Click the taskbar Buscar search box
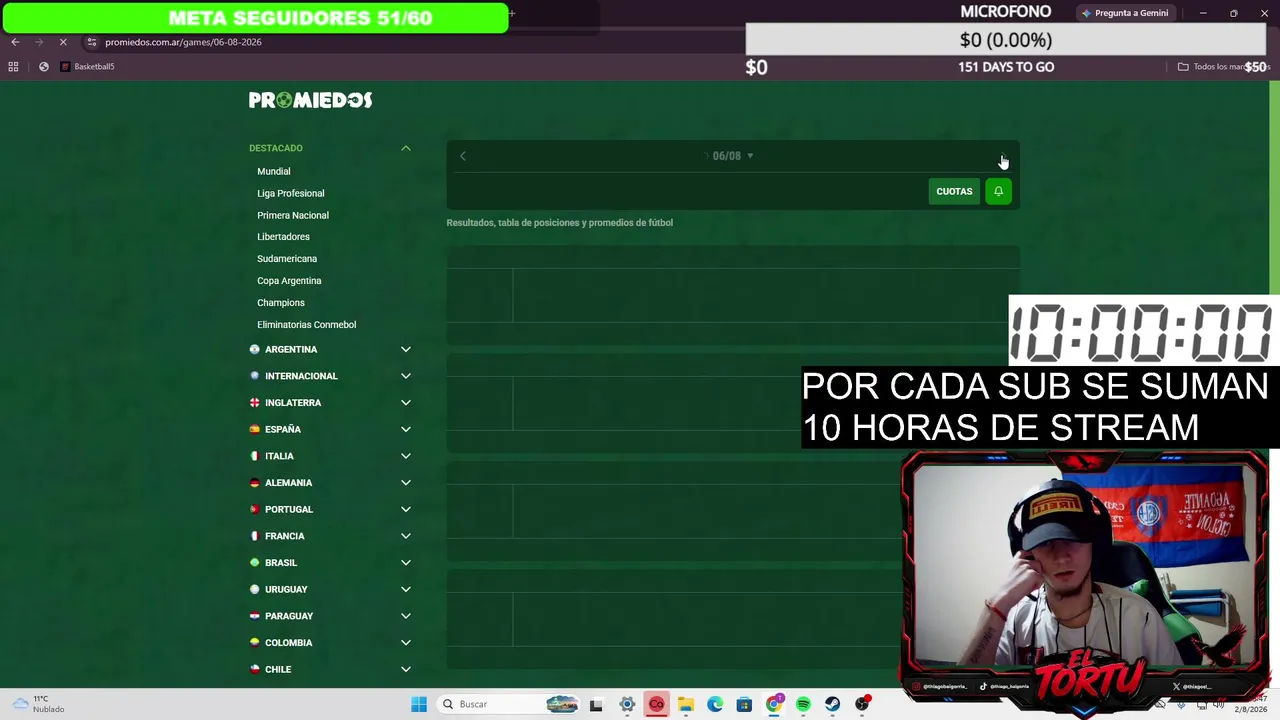 coord(509,704)
